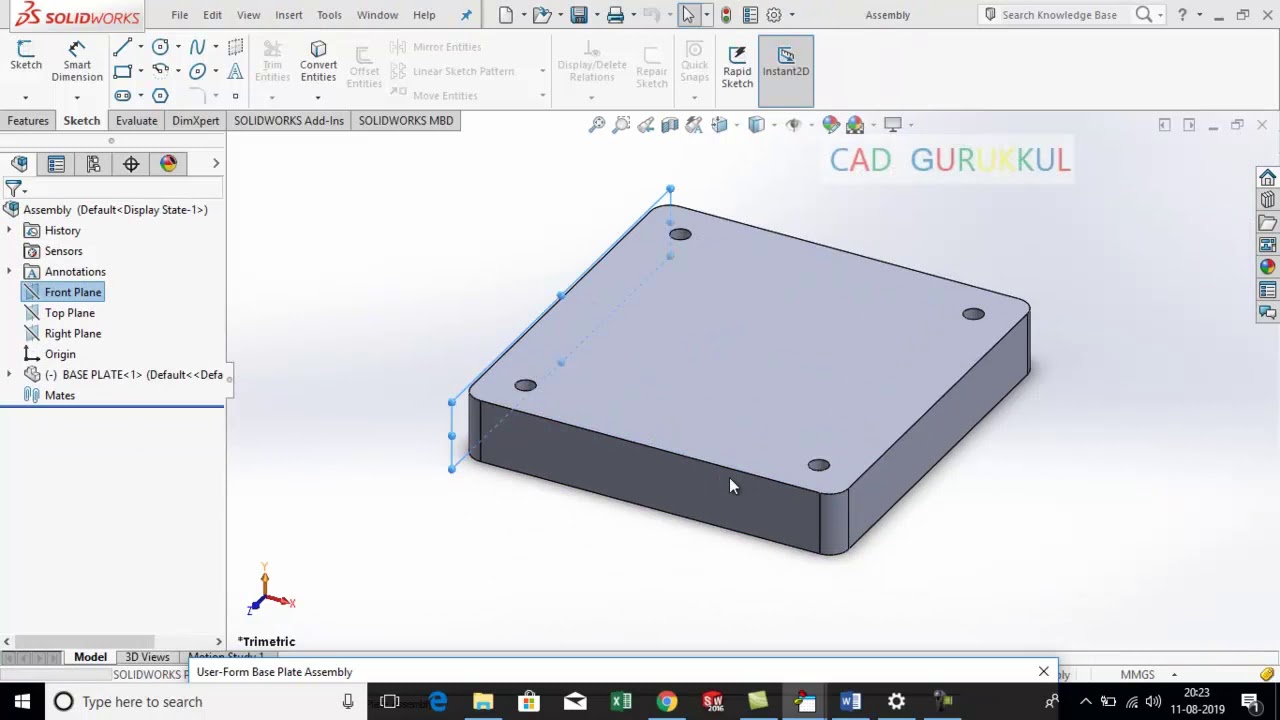The height and width of the screenshot is (720, 1280).
Task: Toggle the Select cursor tool
Action: [688, 15]
